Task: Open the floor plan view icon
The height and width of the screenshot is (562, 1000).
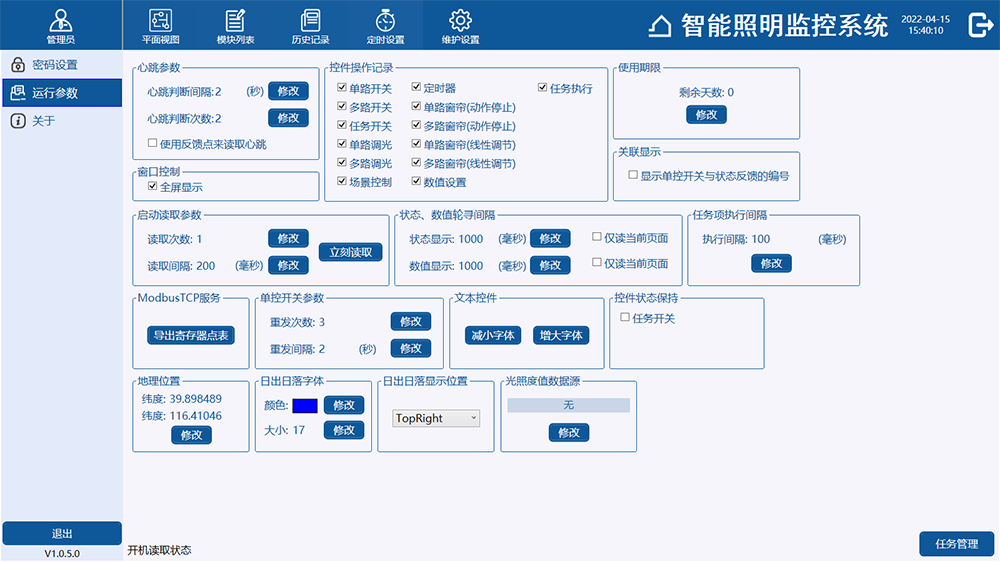Action: 160,20
